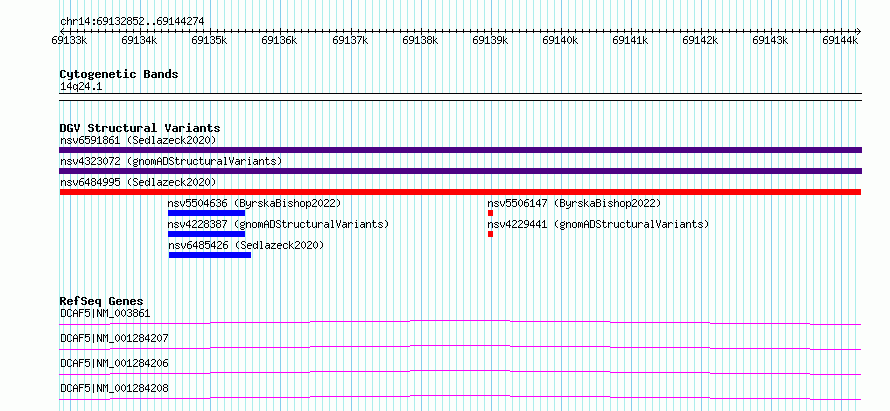Screen dimensions: 890x411
Task: Click the left arrowhead of the coordinate ruler
Action: coord(62,31)
